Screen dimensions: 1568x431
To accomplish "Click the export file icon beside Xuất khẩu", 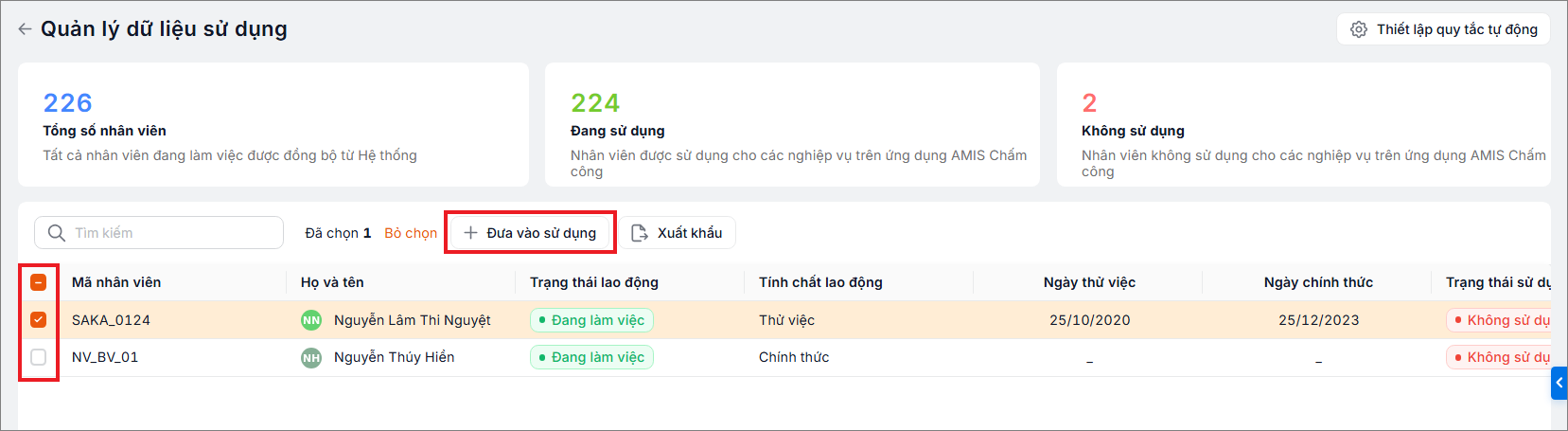I will click(x=640, y=233).
